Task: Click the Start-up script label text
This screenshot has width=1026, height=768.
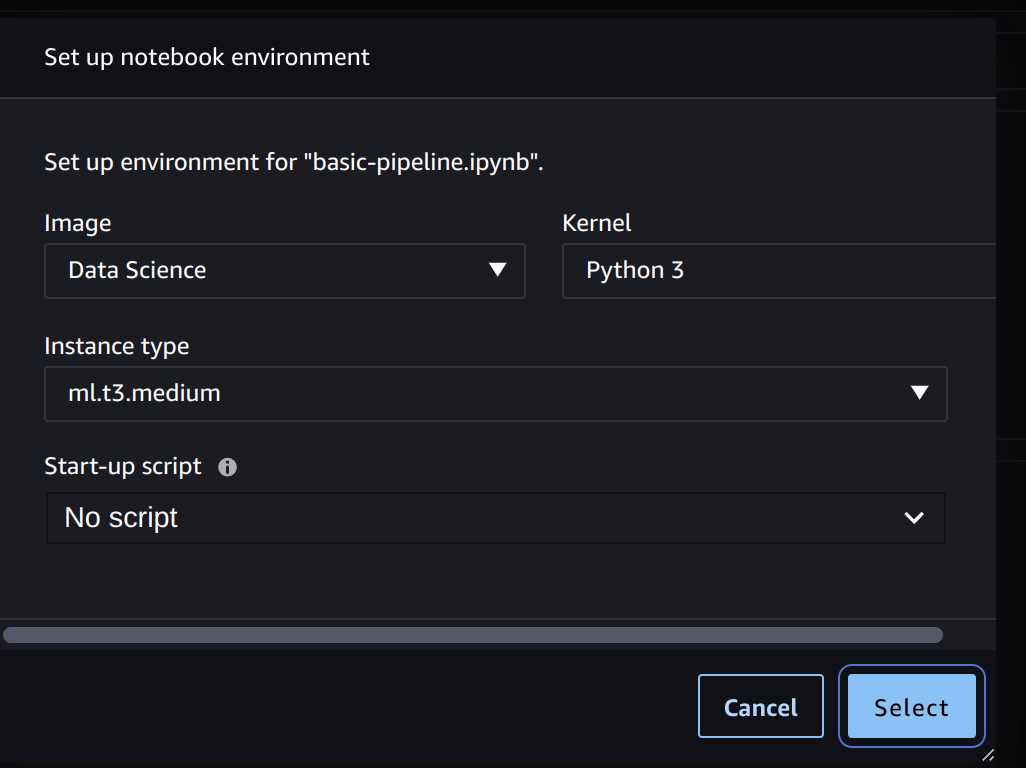Action: (123, 466)
